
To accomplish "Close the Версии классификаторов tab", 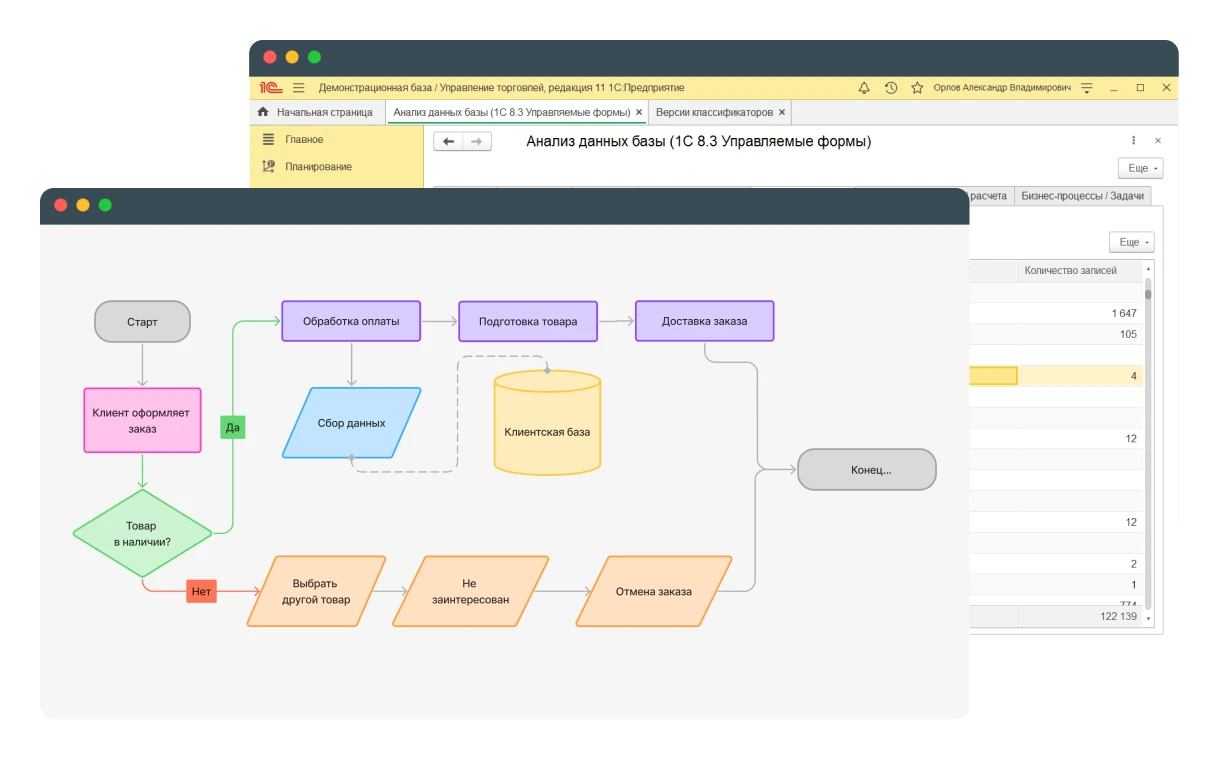I will [782, 112].
